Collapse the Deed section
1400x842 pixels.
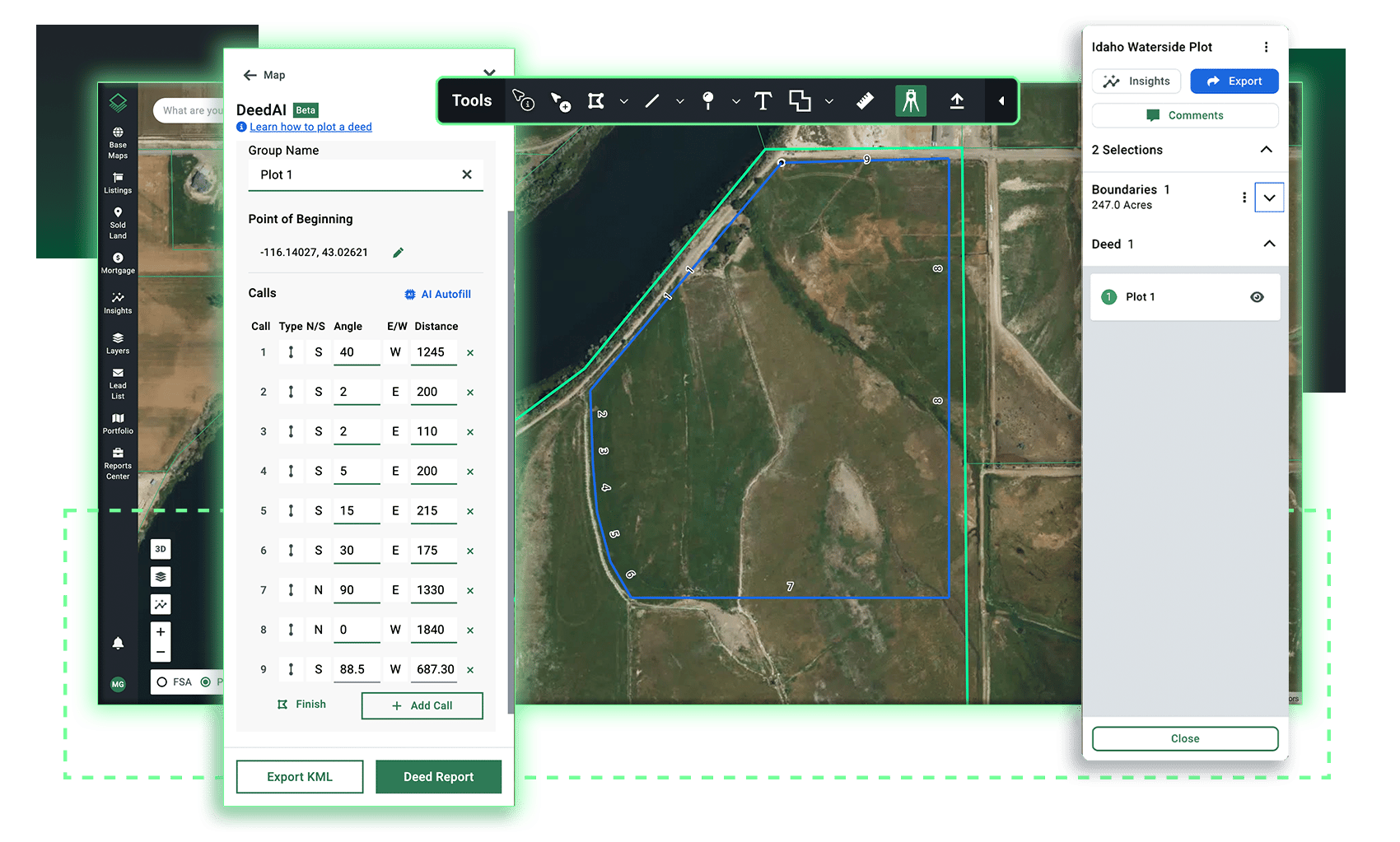[x=1269, y=244]
